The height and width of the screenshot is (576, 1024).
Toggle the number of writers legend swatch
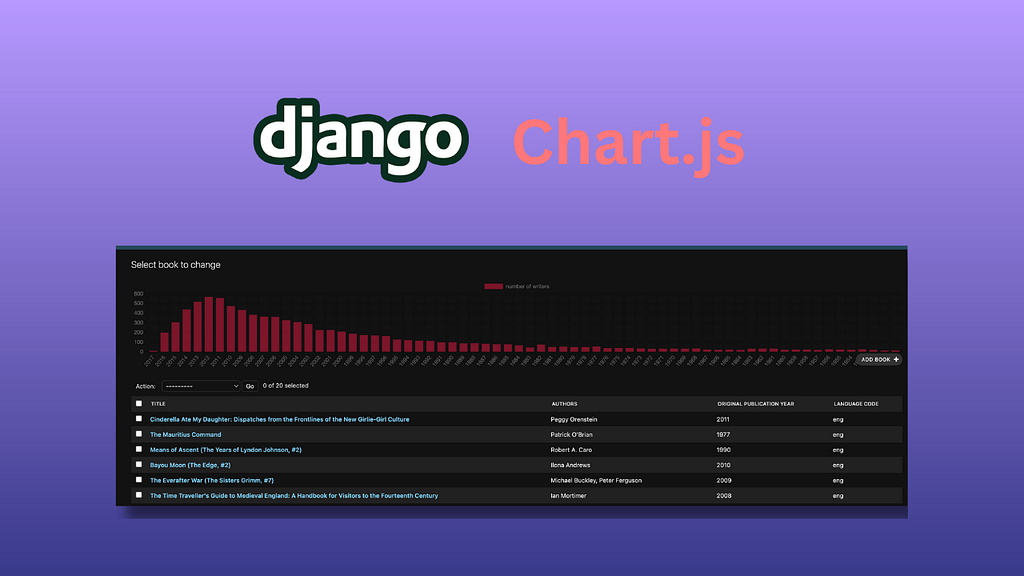click(x=493, y=286)
